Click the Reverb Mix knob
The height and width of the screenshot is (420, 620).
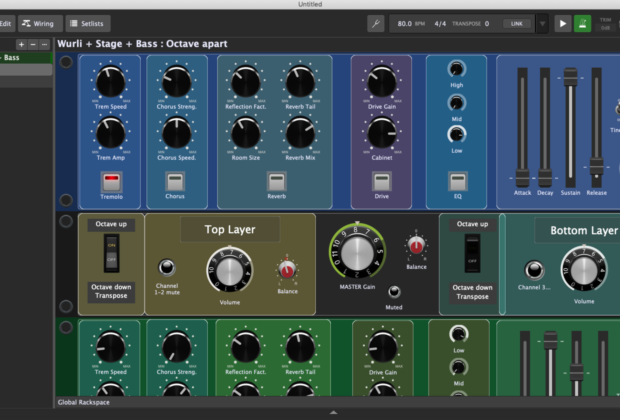pyautogui.click(x=300, y=132)
